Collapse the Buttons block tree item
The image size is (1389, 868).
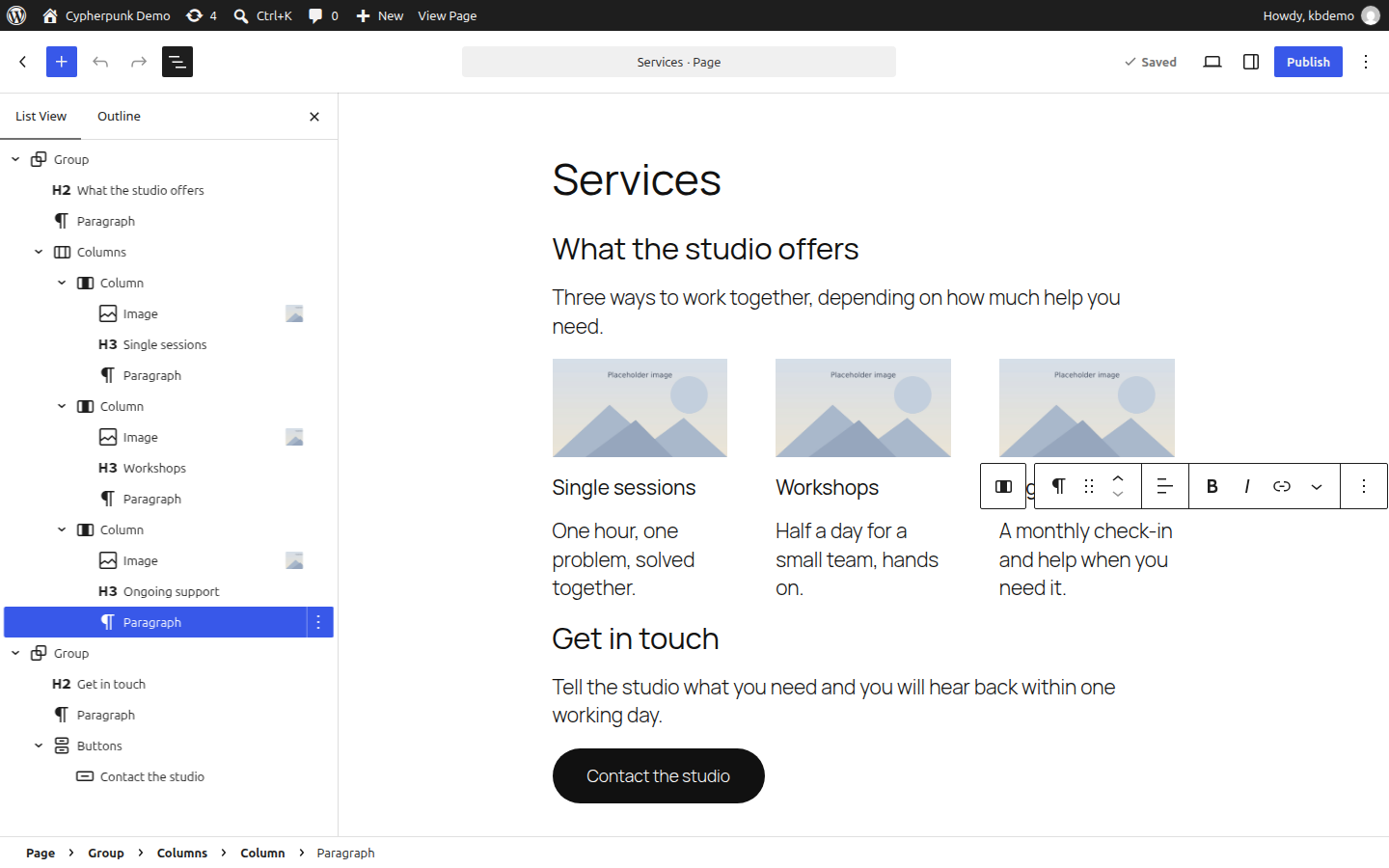point(39,746)
